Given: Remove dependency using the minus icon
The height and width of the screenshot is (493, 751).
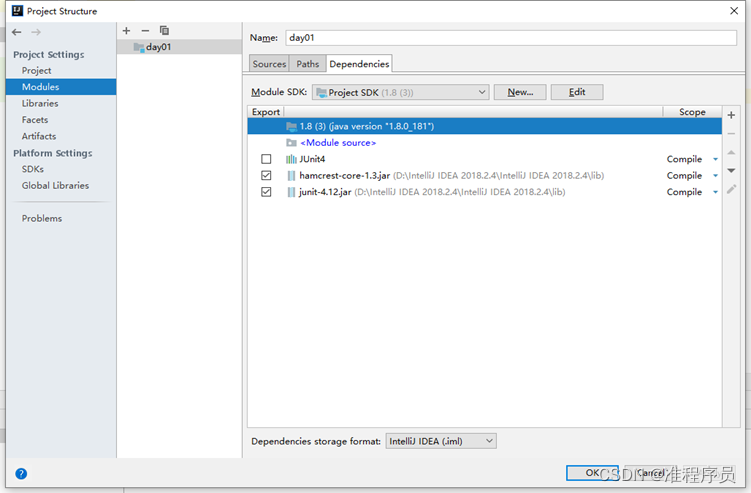Looking at the screenshot, I should (731, 134).
